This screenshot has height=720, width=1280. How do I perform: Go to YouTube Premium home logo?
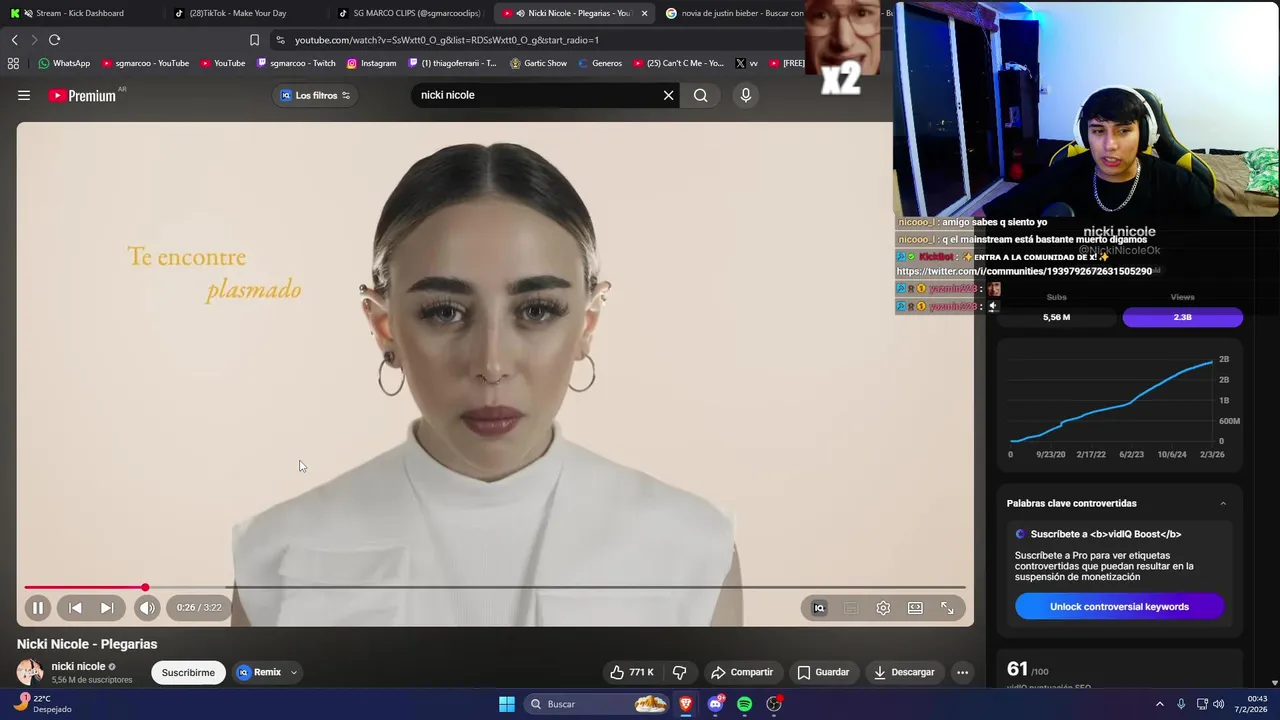(83, 95)
